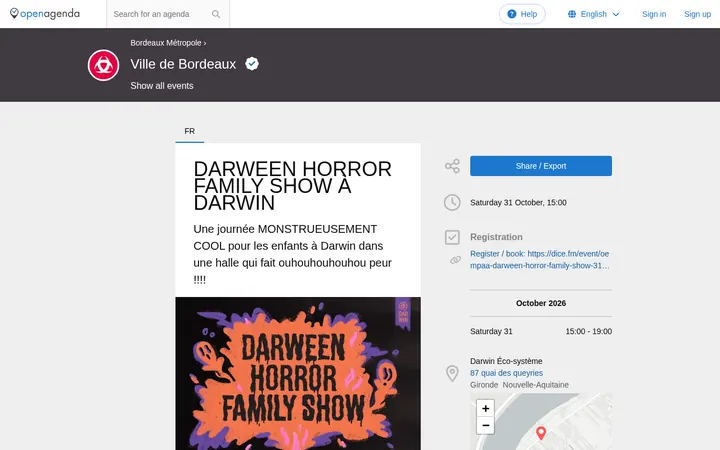Select 'Saturday 31 October, 15:00' text
Viewport: 720px width, 450px height.
pyautogui.click(x=518, y=202)
